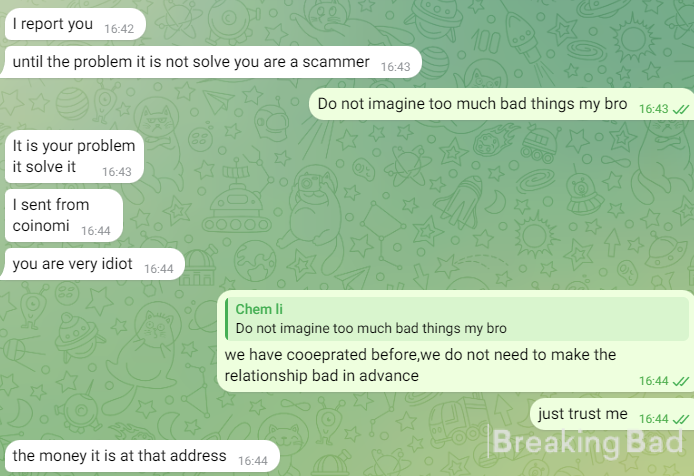Screen dimensions: 694x476
Task: Click the 16:44 timestamp on the money address message
Action: point(253,461)
